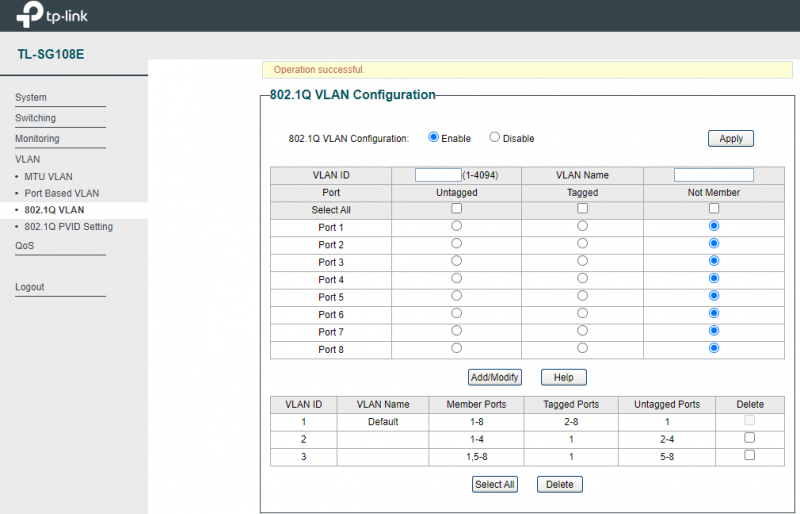The height and width of the screenshot is (514, 800).
Task: Open the Monitoring menu section
Action: coord(37,139)
